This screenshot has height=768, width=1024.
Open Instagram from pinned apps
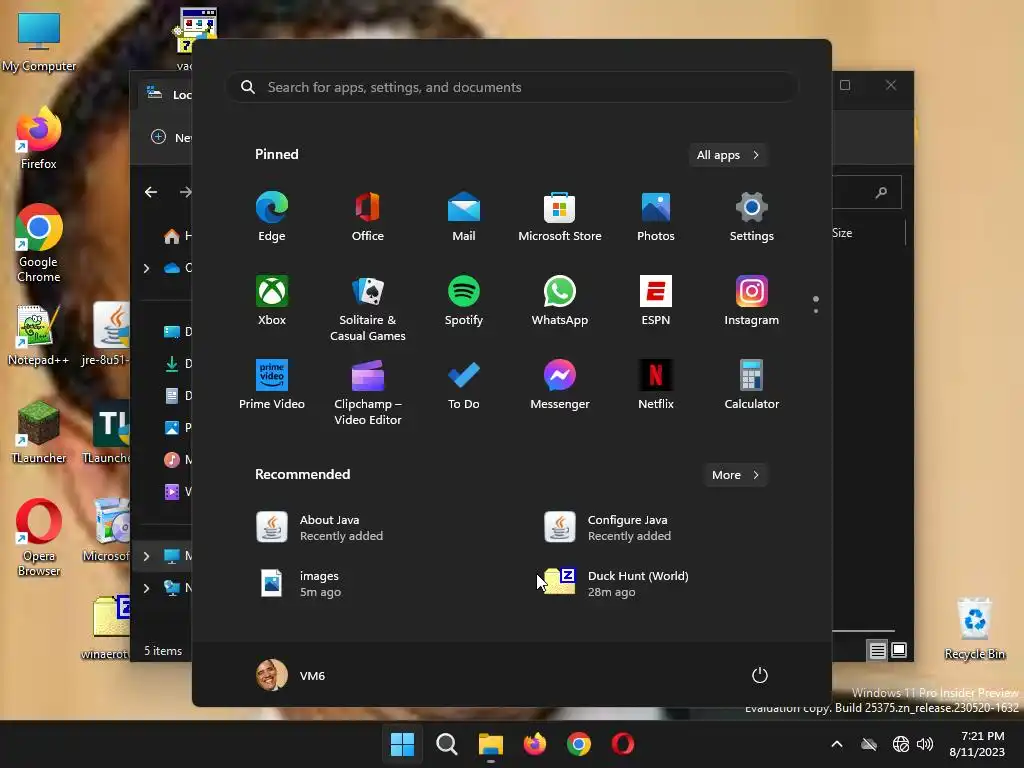pyautogui.click(x=752, y=301)
